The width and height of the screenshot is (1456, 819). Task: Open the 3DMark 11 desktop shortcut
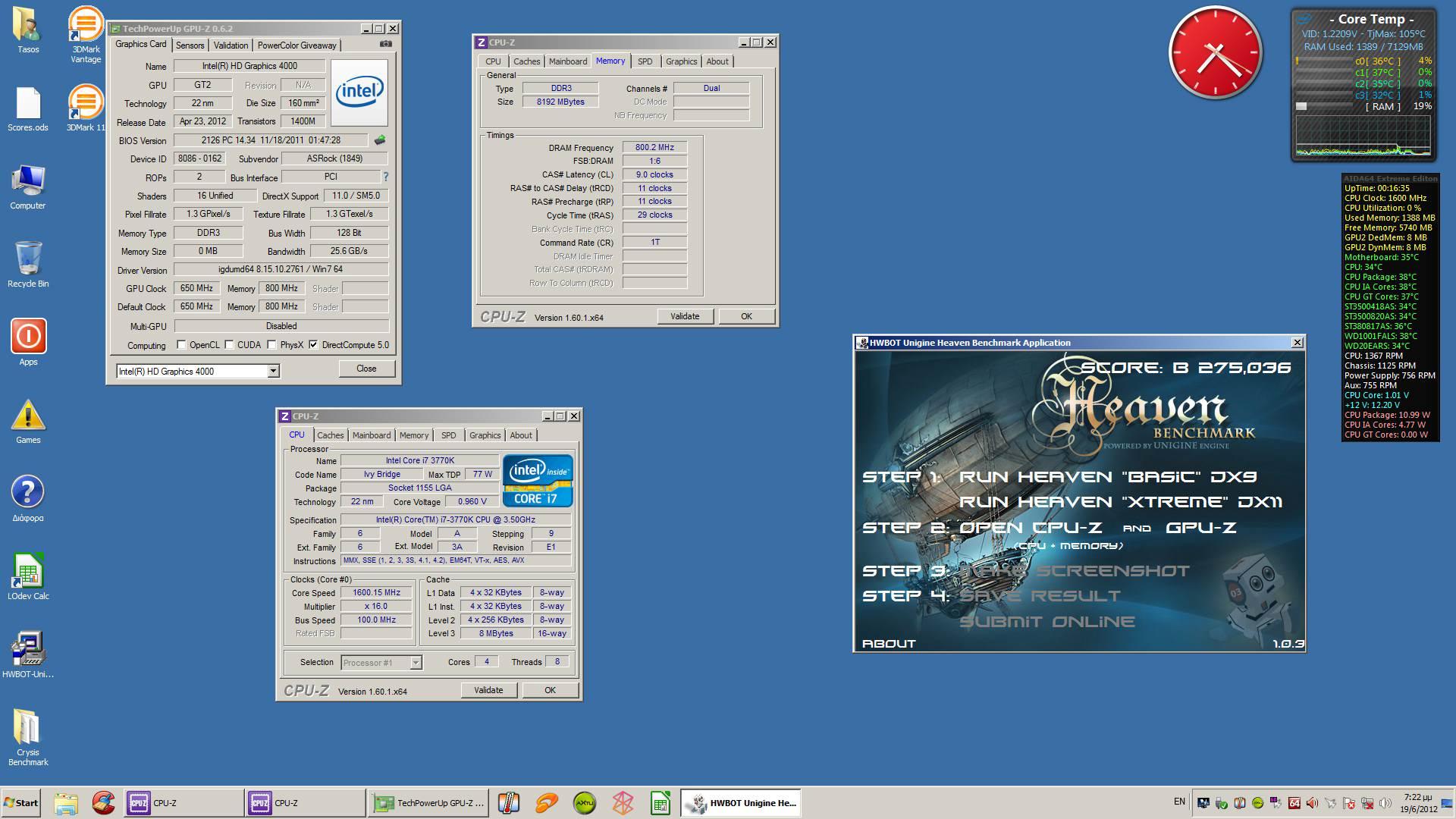(86, 108)
